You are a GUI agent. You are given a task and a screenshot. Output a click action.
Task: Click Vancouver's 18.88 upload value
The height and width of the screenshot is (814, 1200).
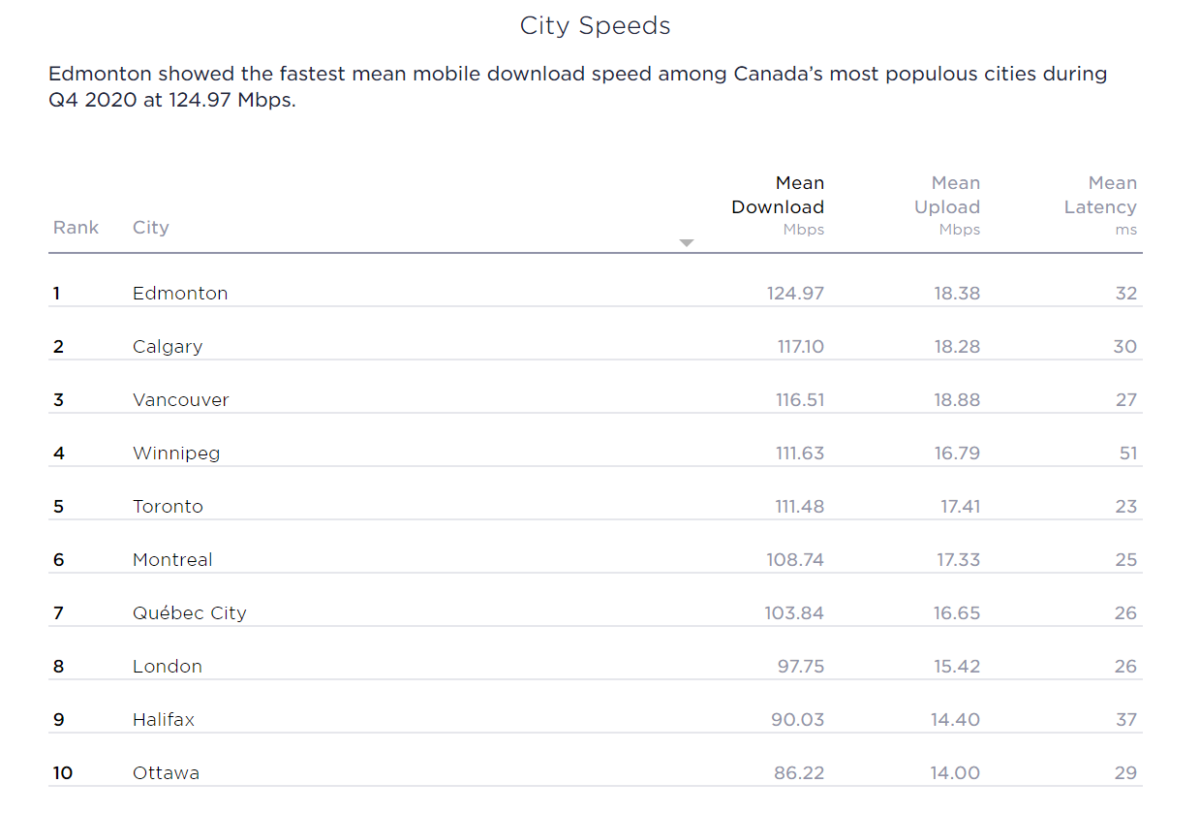click(x=957, y=400)
